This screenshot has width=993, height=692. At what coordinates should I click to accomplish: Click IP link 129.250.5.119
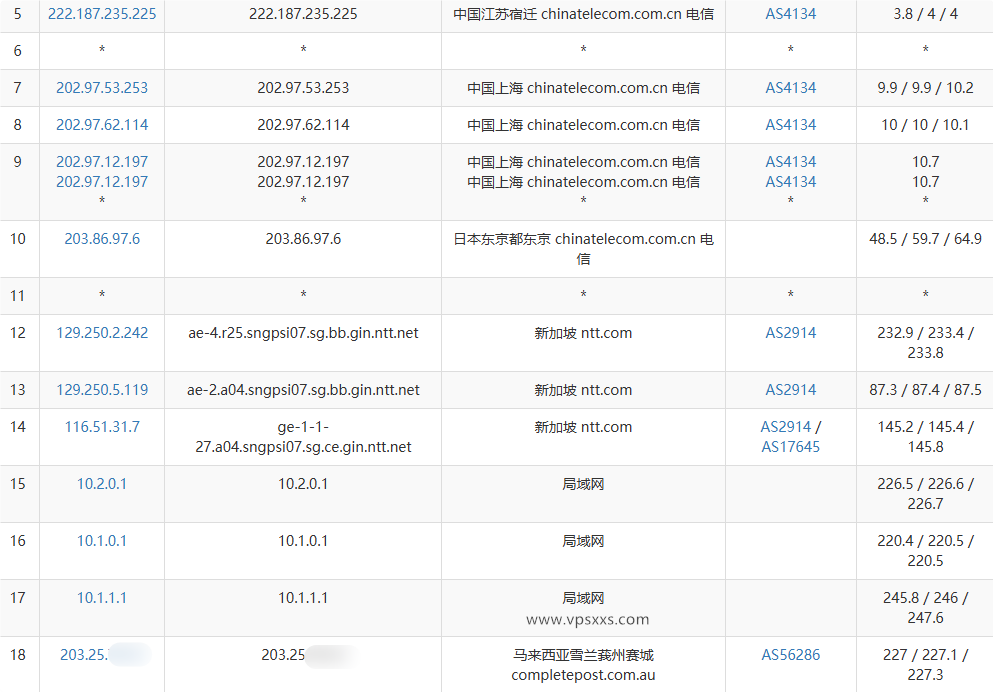[100, 390]
